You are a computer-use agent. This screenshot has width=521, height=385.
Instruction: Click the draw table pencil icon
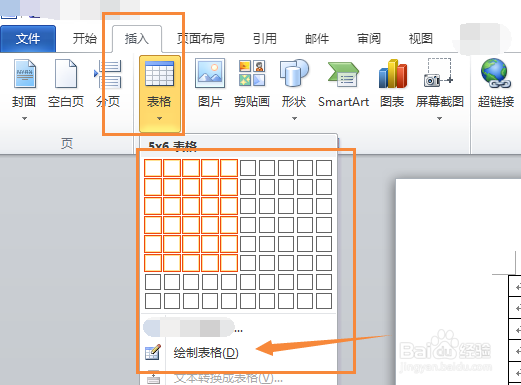tap(153, 353)
